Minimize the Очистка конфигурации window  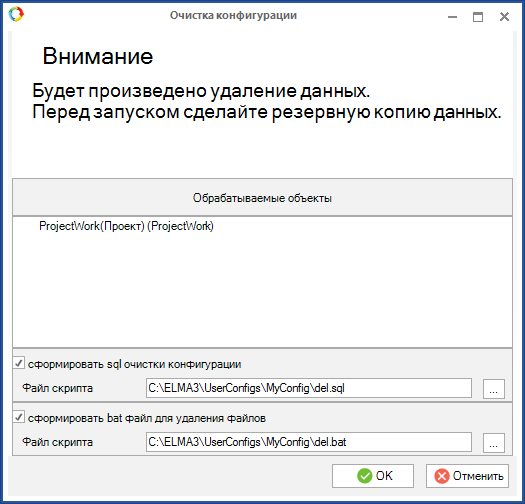point(452,17)
